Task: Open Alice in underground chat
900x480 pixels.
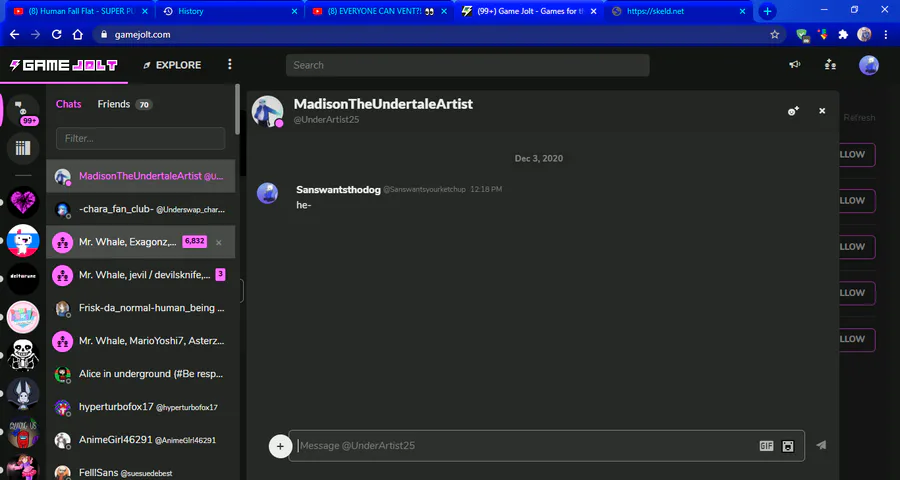Action: 141,374
